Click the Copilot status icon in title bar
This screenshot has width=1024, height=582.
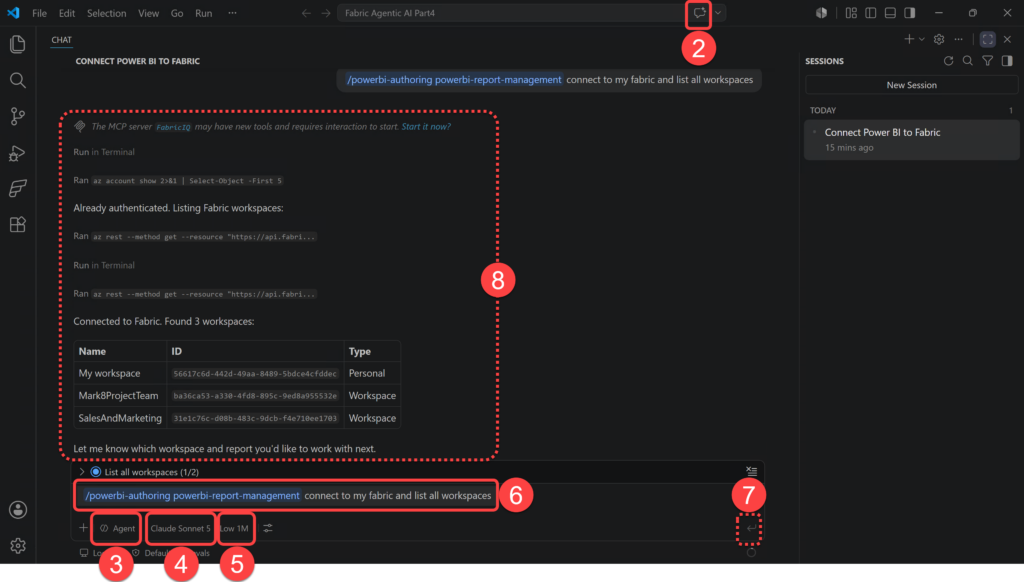coord(821,13)
